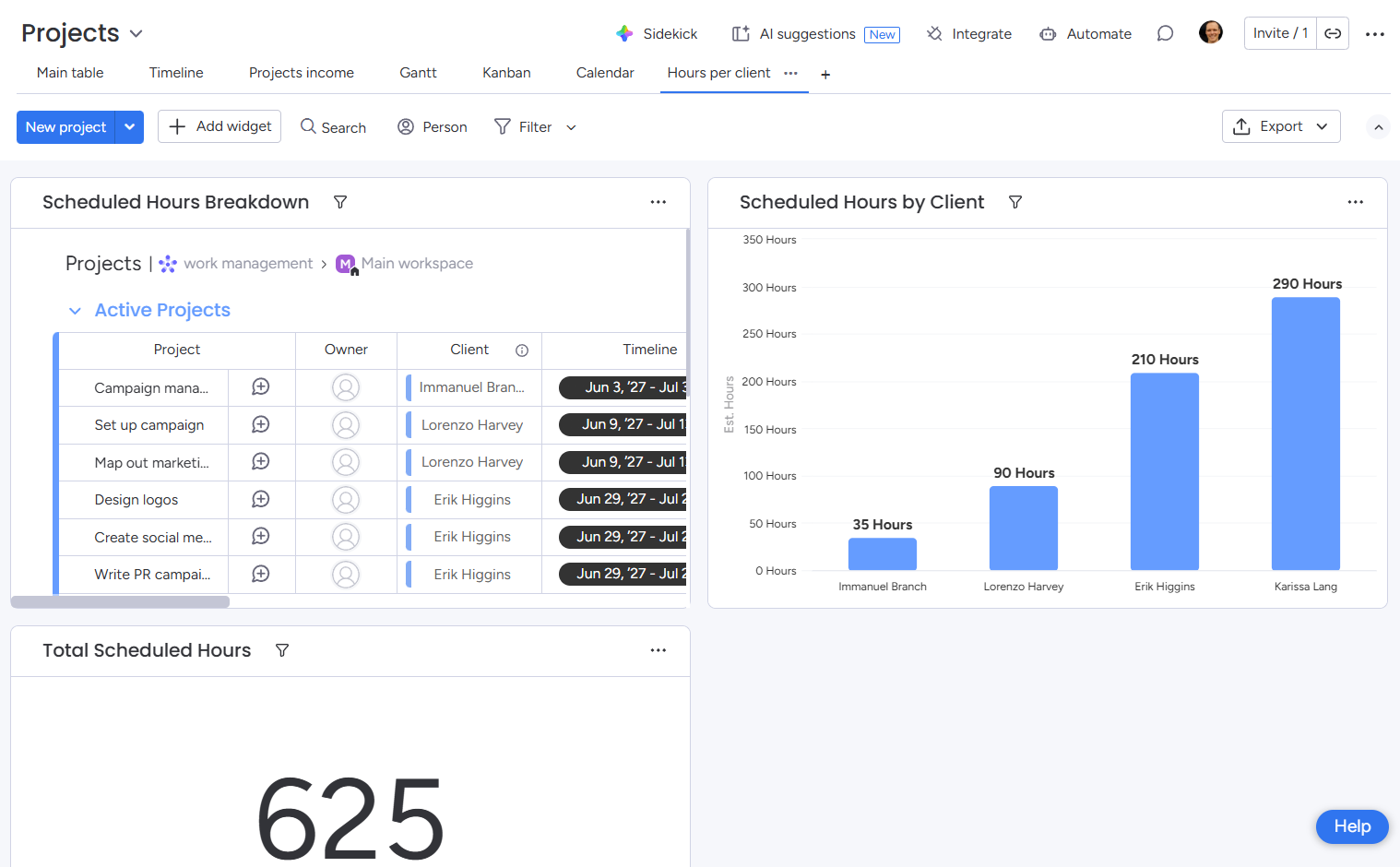Assign owner for Campaign management row
Viewport: 1400px width, 867px height.
pyautogui.click(x=346, y=387)
